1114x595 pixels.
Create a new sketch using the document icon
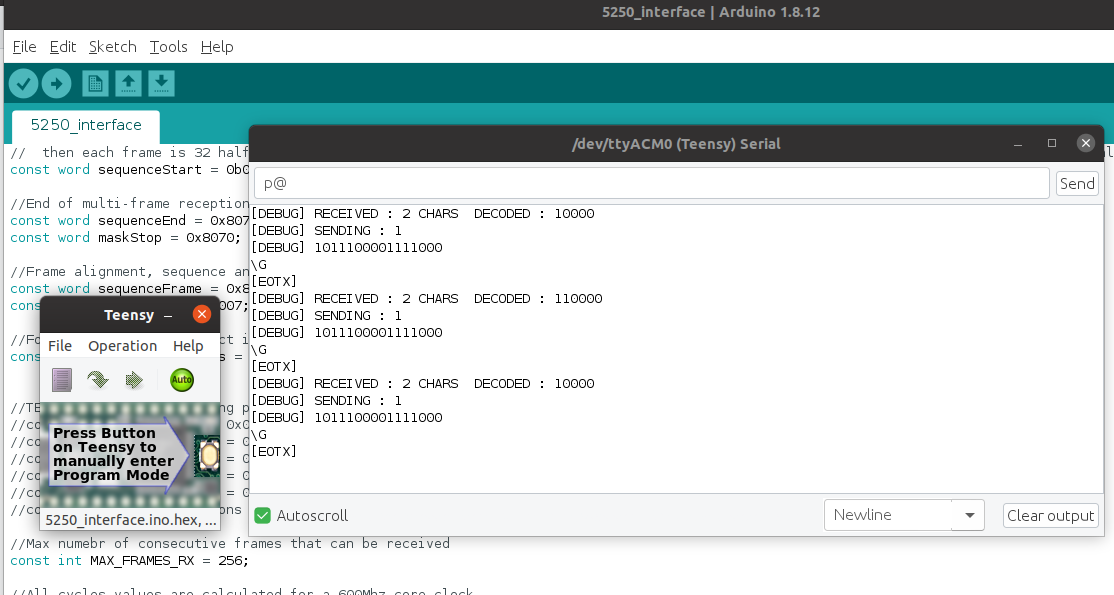click(x=95, y=83)
